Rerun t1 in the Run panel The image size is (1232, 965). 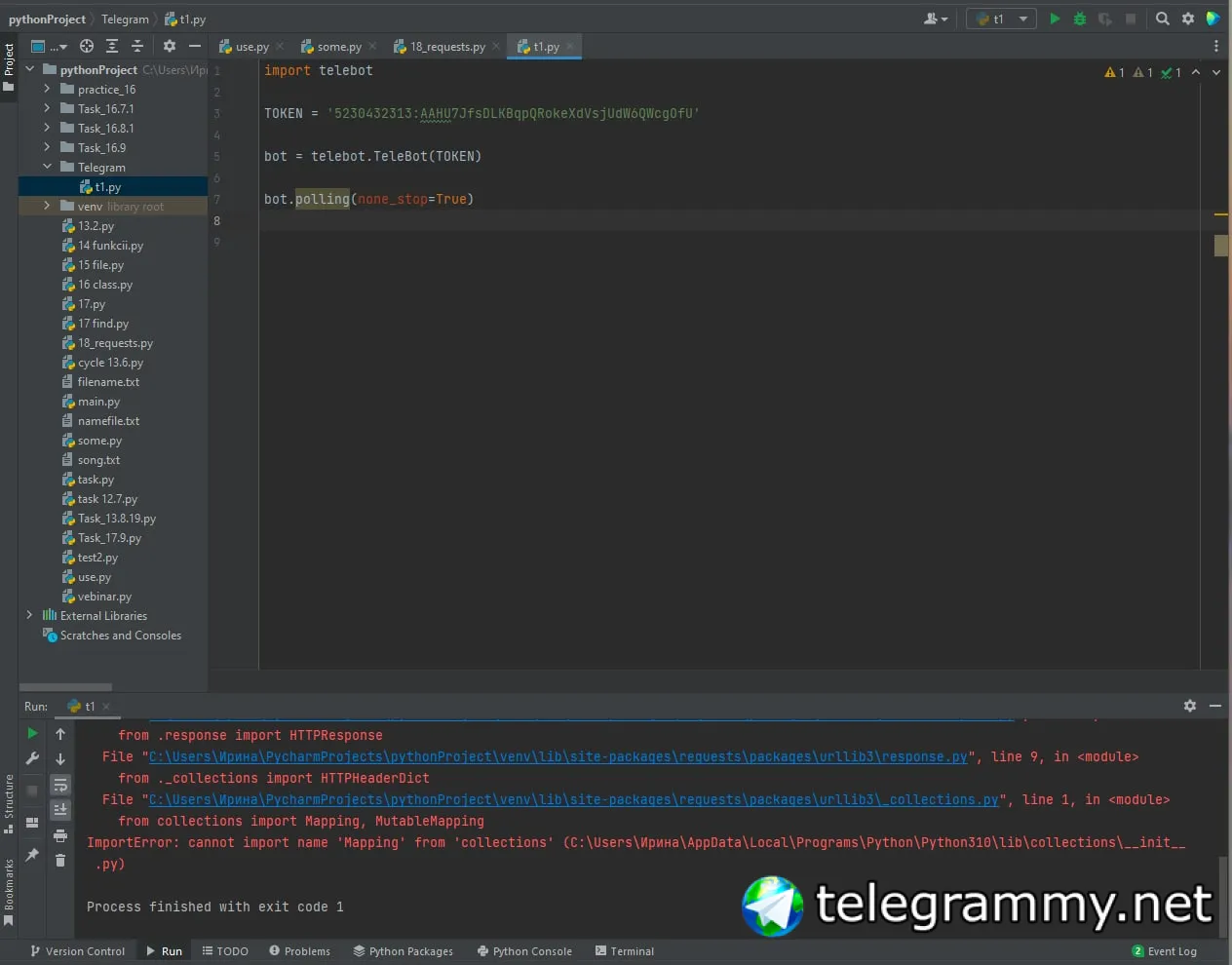click(32, 734)
